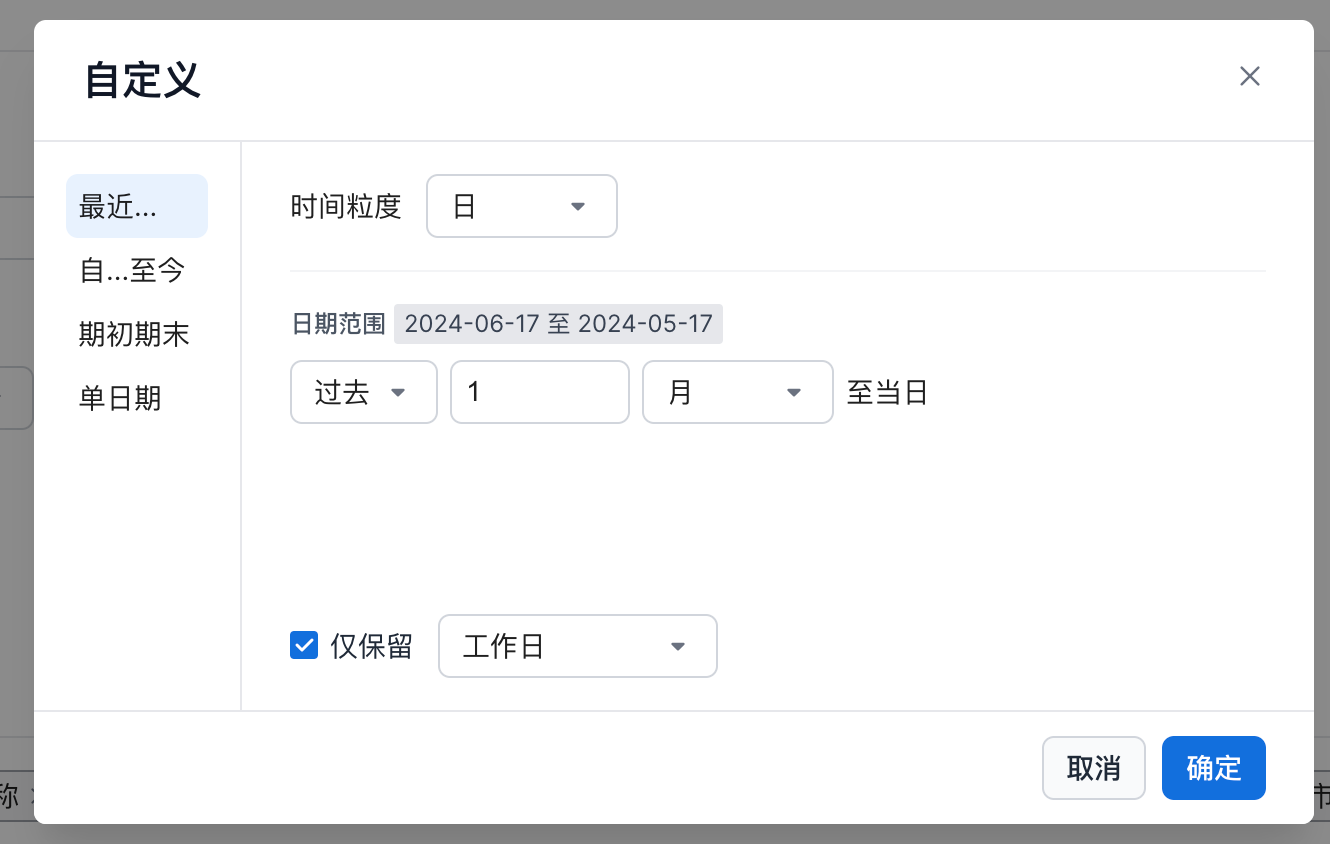Open the 日 time granularity dropdown
Screen dimensions: 1330x844
(x=521, y=207)
